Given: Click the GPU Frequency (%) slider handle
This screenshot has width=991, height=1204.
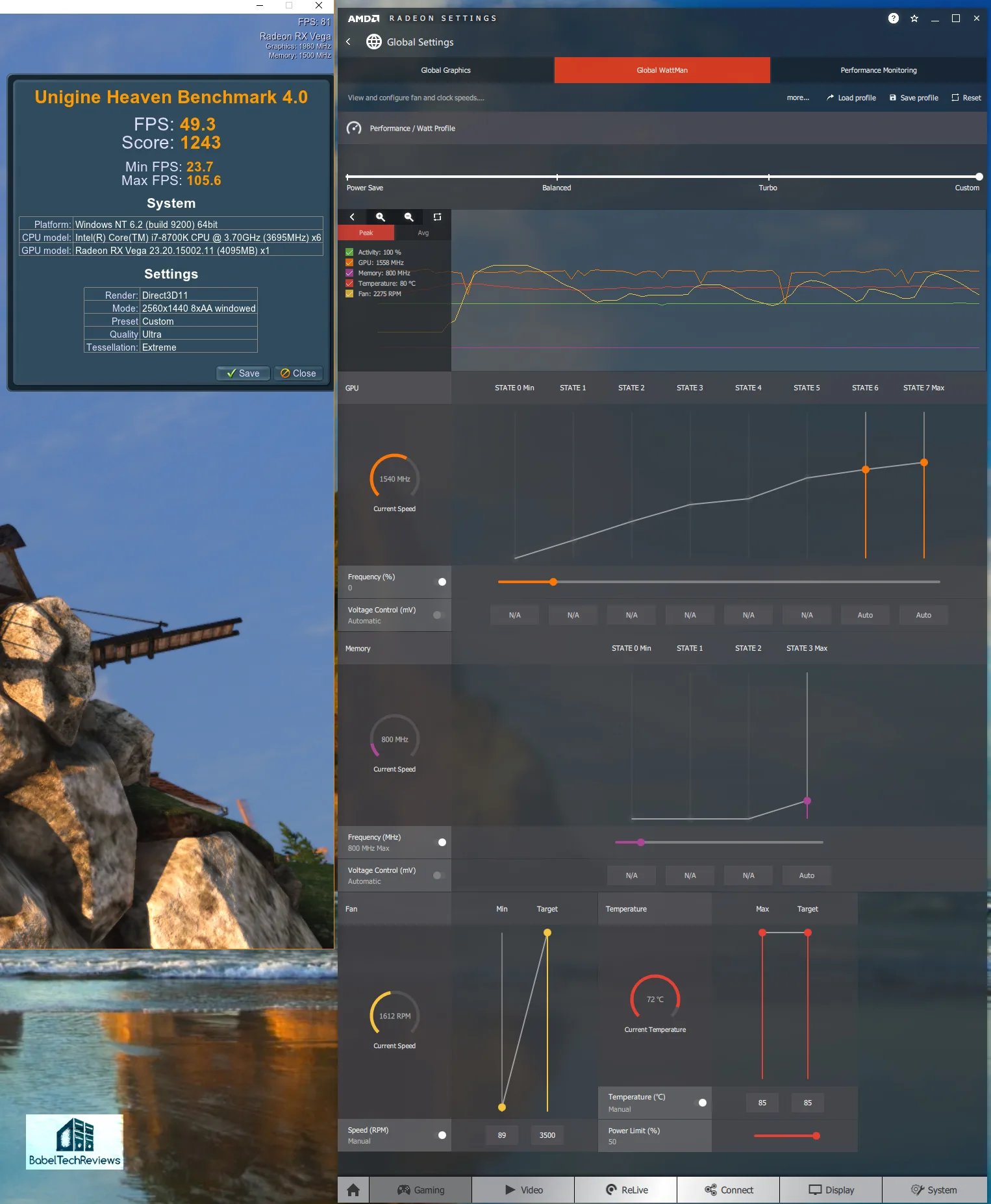Looking at the screenshot, I should click(553, 582).
